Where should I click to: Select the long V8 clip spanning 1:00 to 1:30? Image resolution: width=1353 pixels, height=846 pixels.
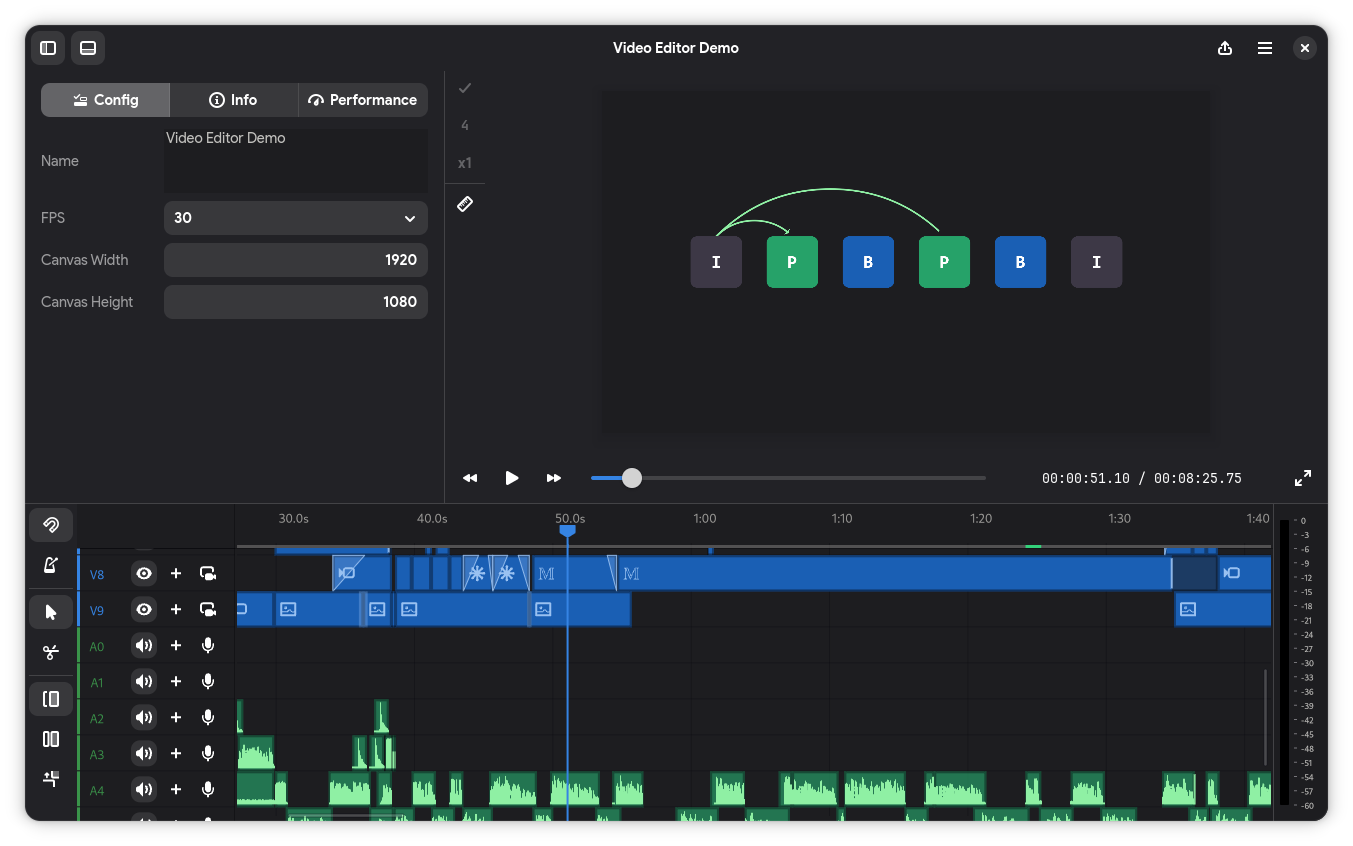[x=894, y=573]
